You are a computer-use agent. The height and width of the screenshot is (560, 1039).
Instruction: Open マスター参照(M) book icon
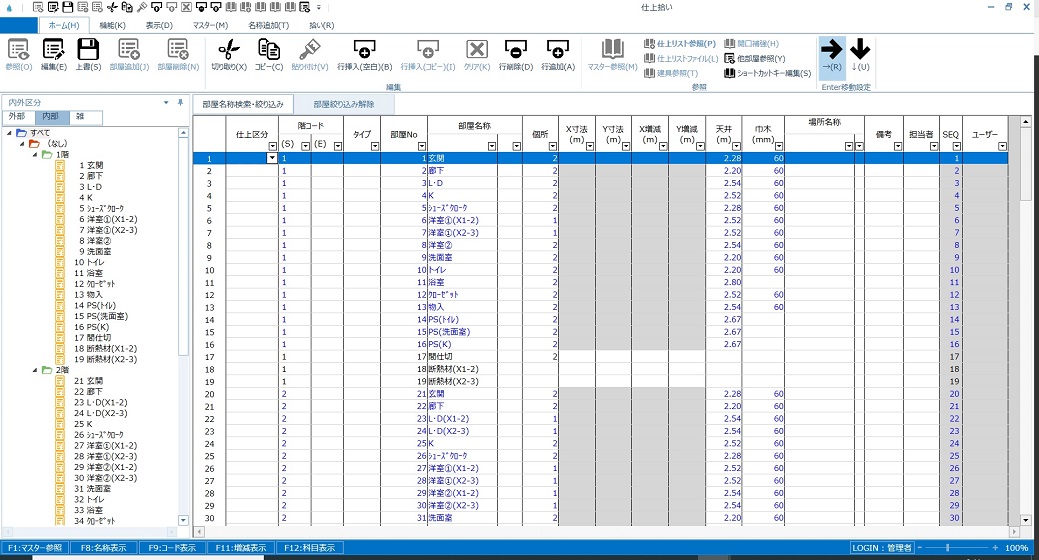click(x=612, y=54)
